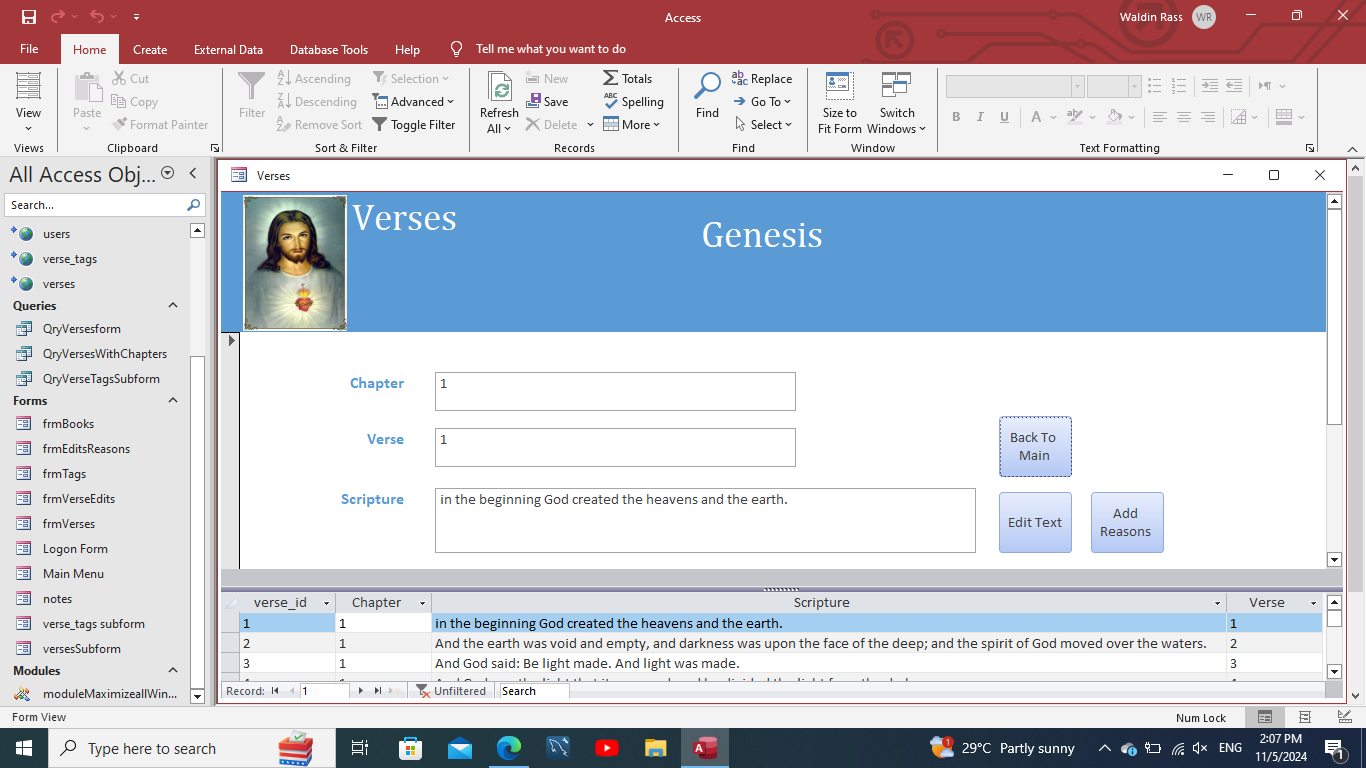1366x768 pixels.
Task: Switch to Datasheet view in status bar
Action: click(1304, 717)
